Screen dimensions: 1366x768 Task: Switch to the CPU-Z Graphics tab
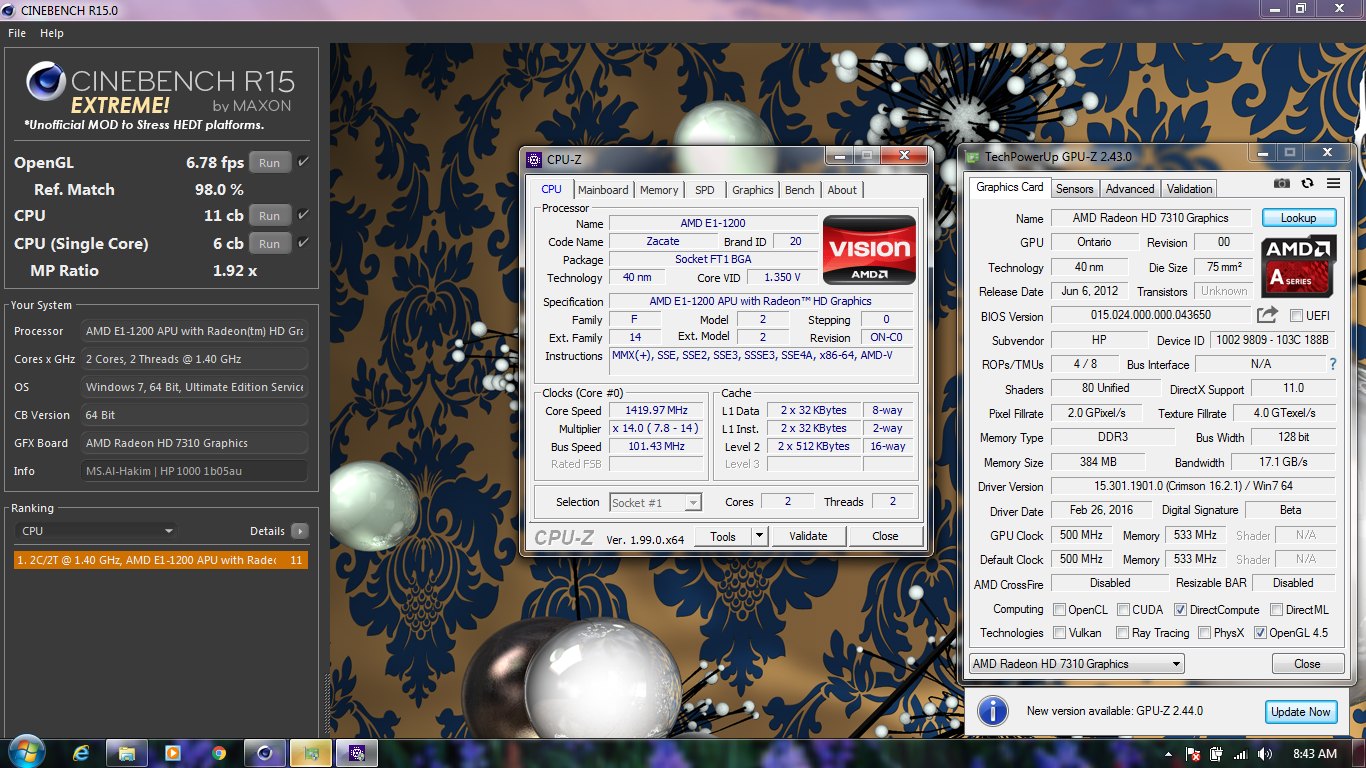[752, 190]
